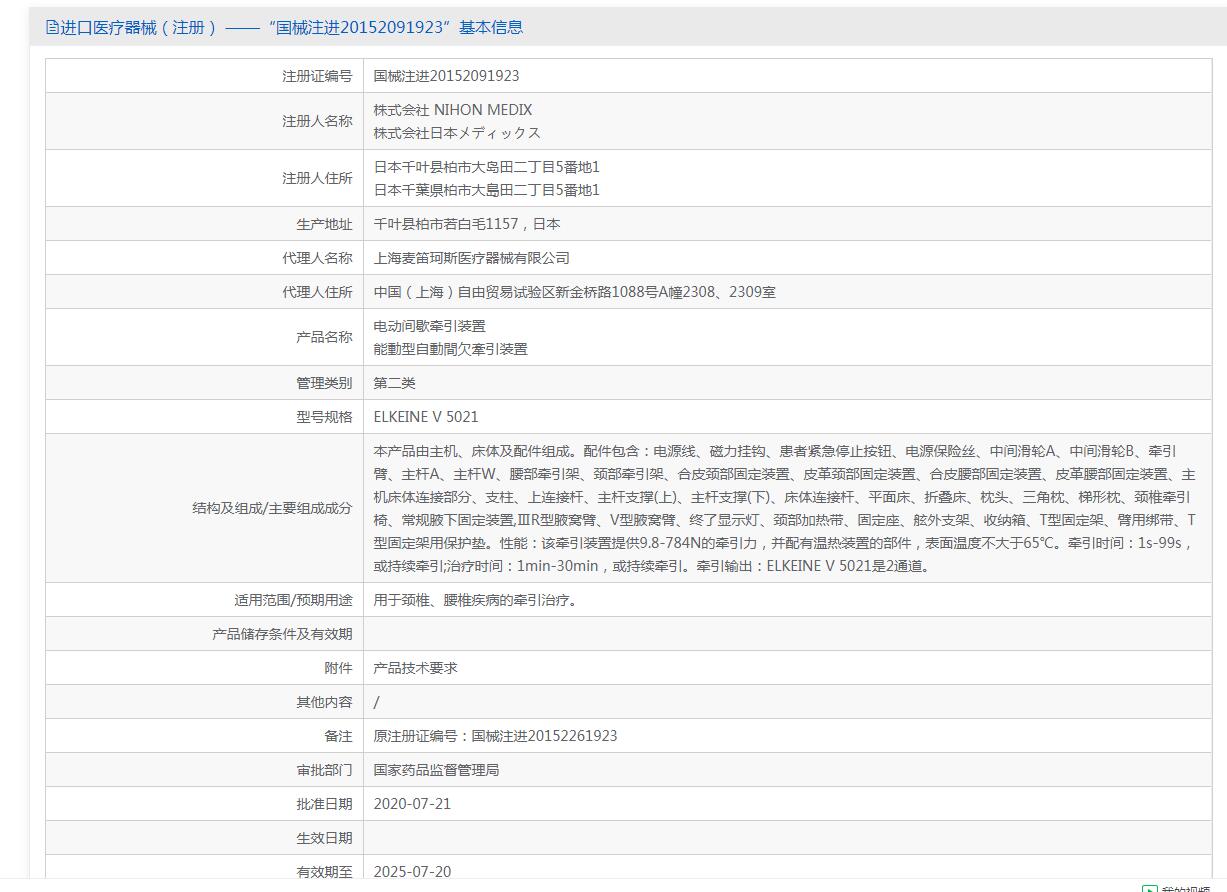Click the 备注 label
The height and width of the screenshot is (892, 1227).
[338, 736]
